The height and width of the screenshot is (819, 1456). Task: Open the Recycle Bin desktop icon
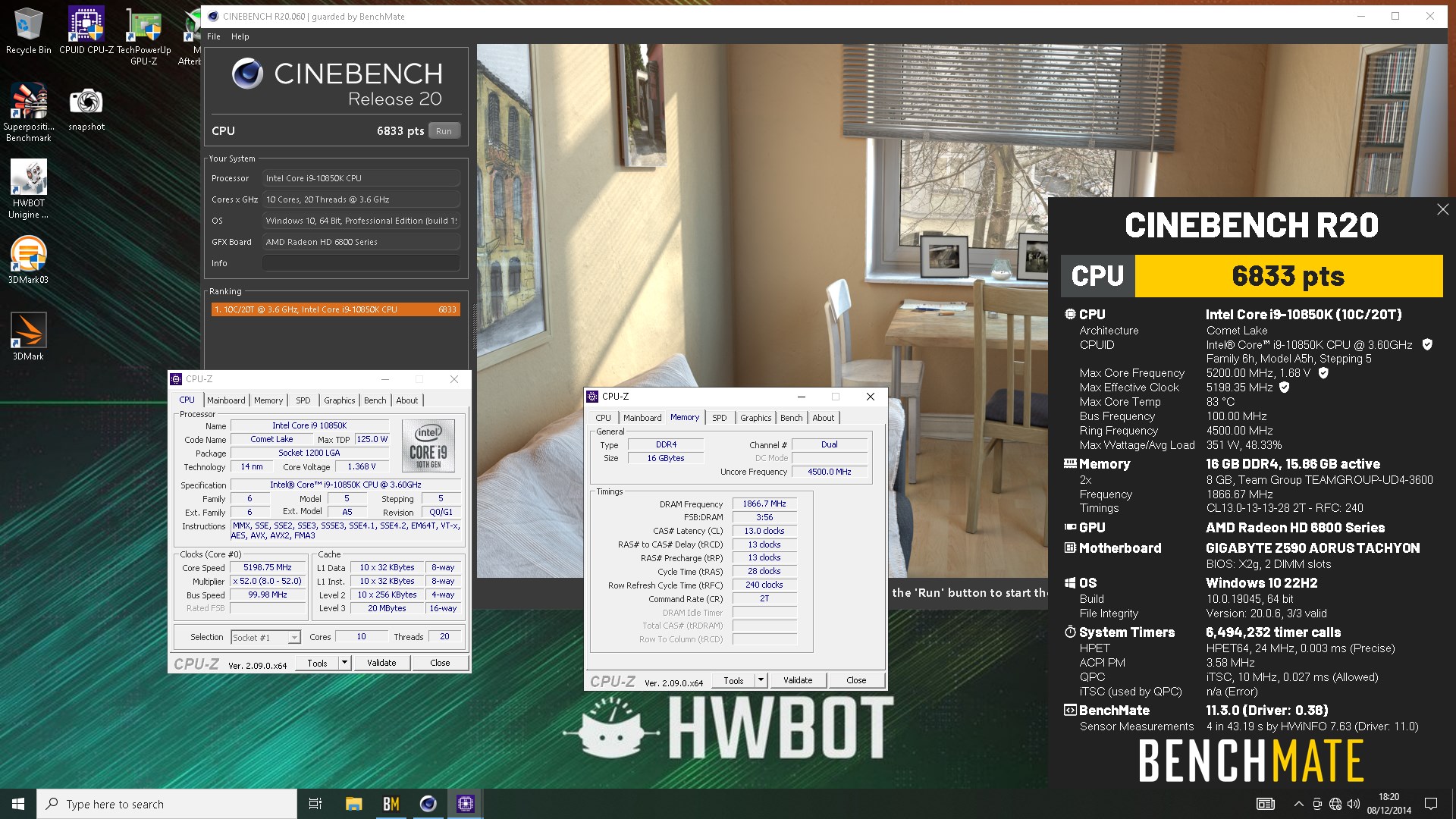click(x=28, y=30)
